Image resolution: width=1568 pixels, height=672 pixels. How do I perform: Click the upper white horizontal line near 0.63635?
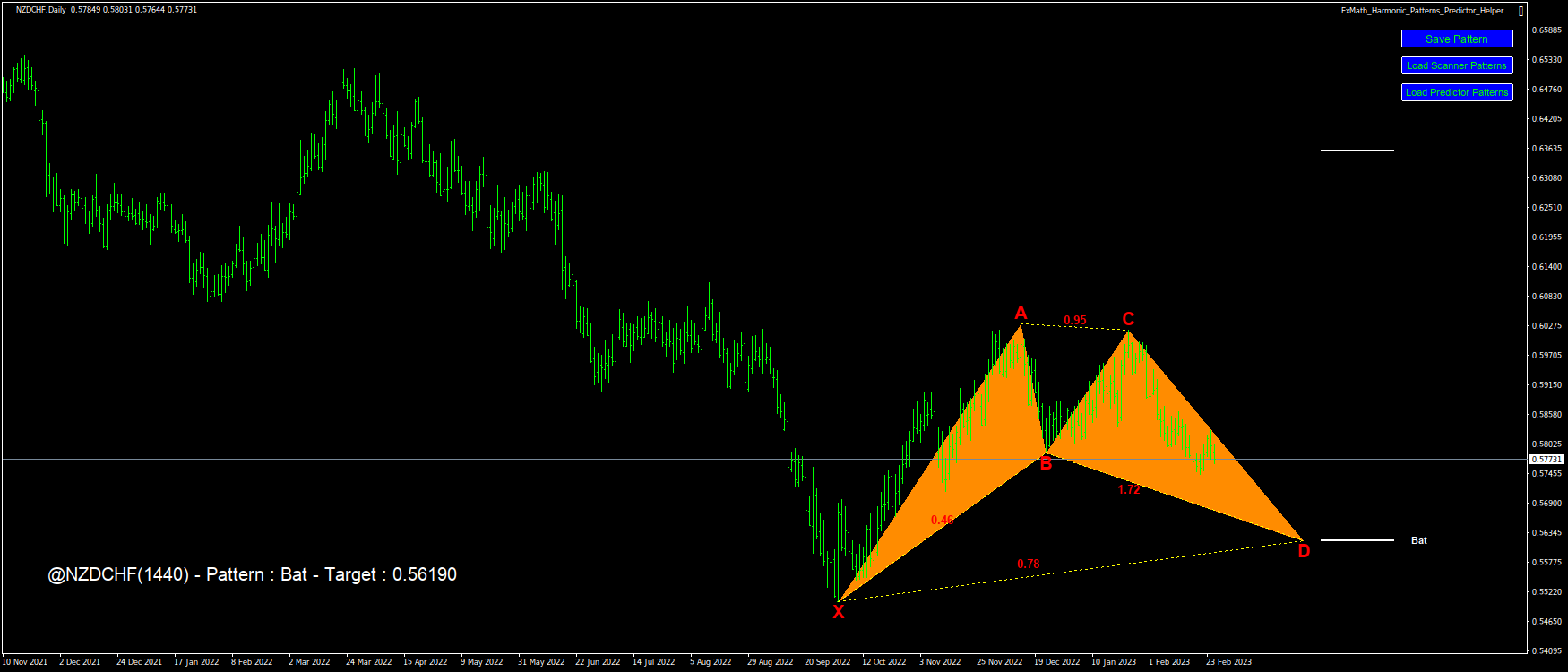tap(1357, 151)
